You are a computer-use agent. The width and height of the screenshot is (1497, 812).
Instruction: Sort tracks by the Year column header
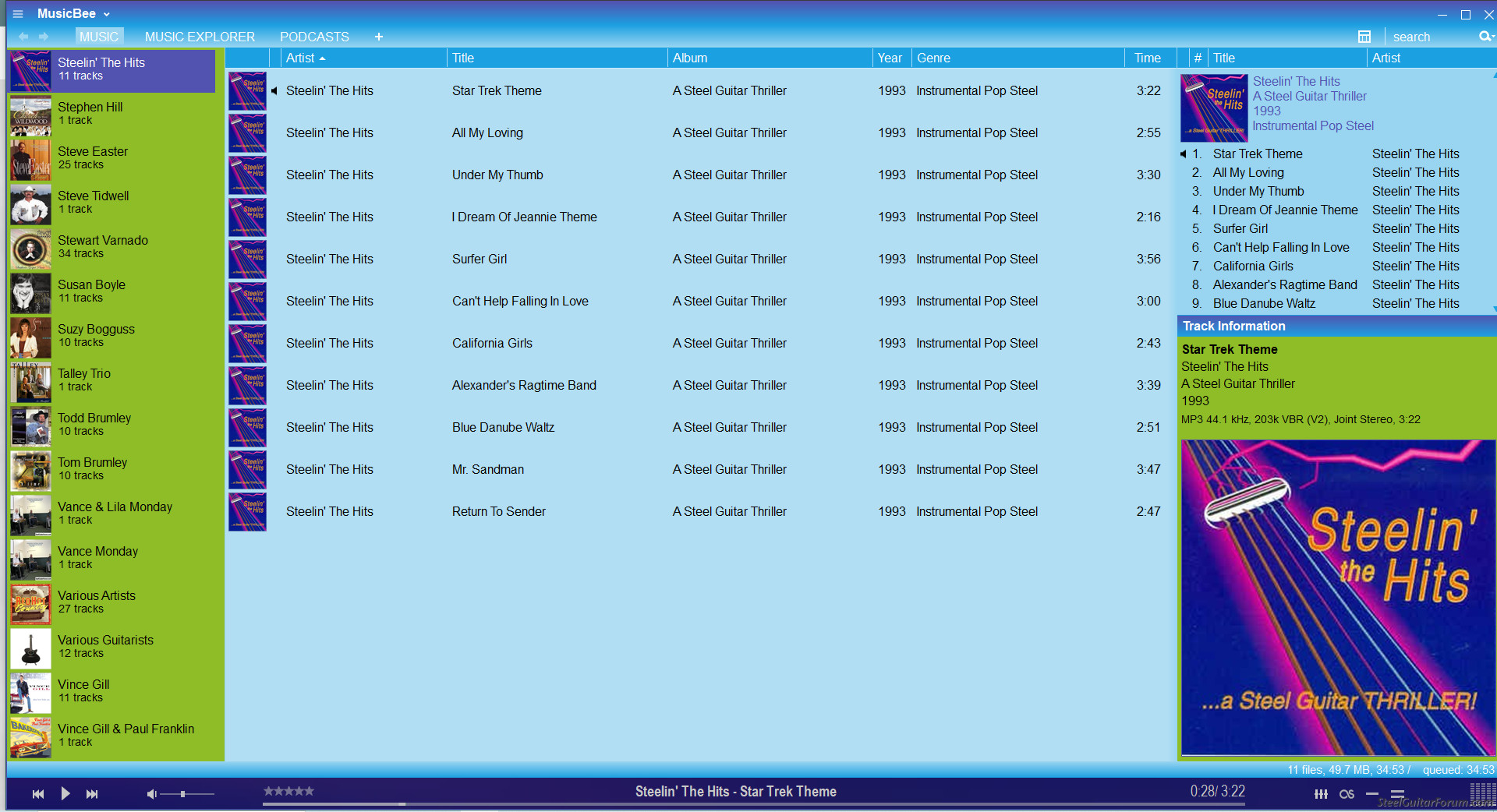[x=892, y=58]
